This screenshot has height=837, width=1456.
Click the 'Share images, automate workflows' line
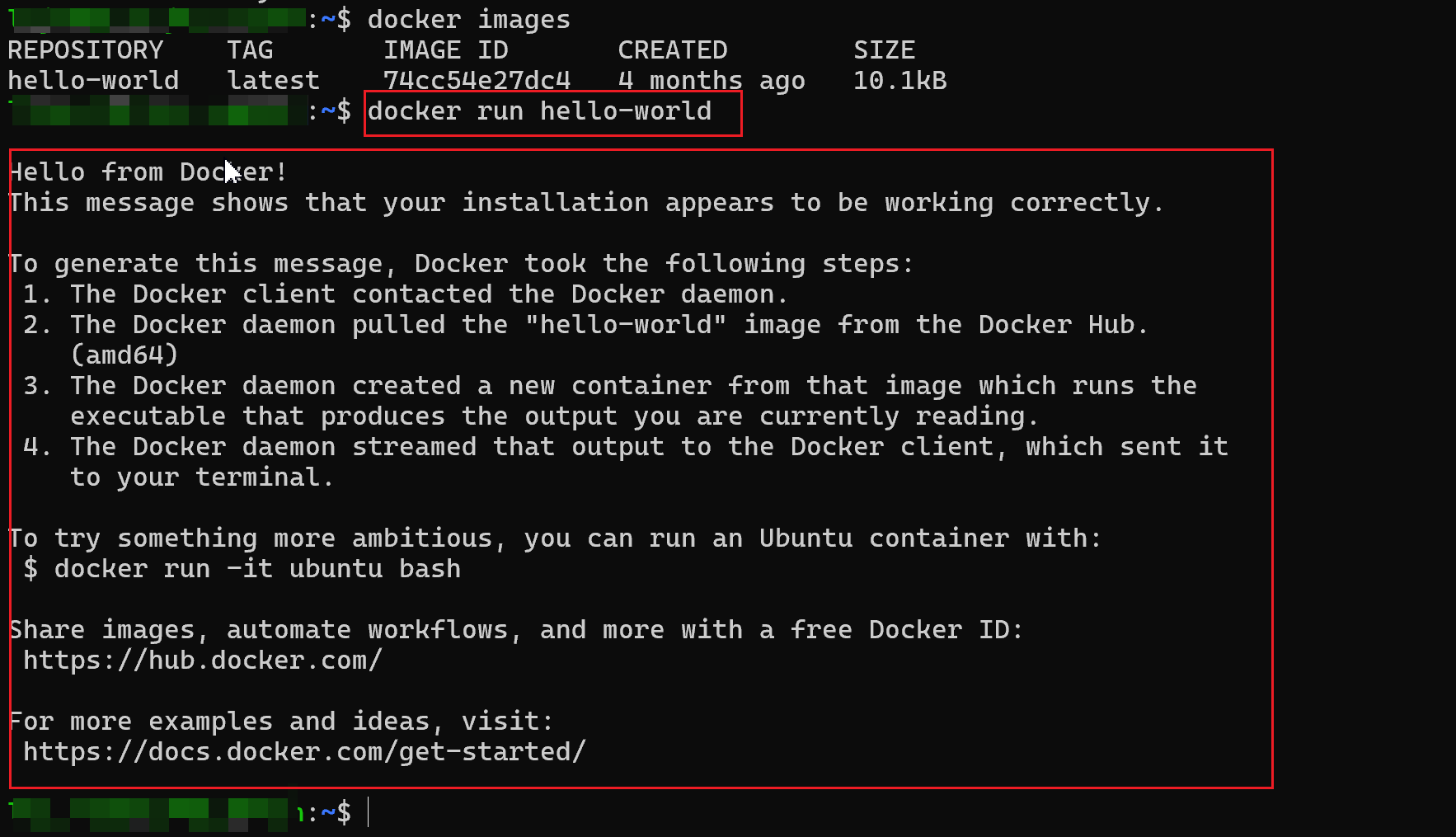[516, 630]
